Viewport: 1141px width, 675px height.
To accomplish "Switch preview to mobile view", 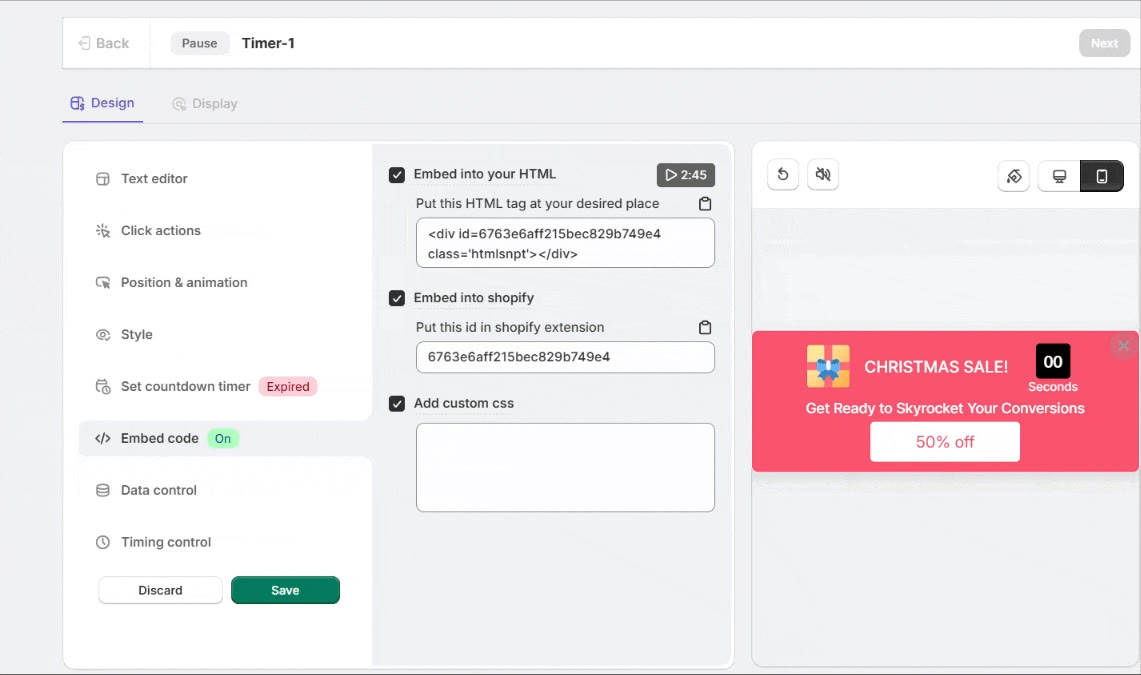I will coord(1102,176).
